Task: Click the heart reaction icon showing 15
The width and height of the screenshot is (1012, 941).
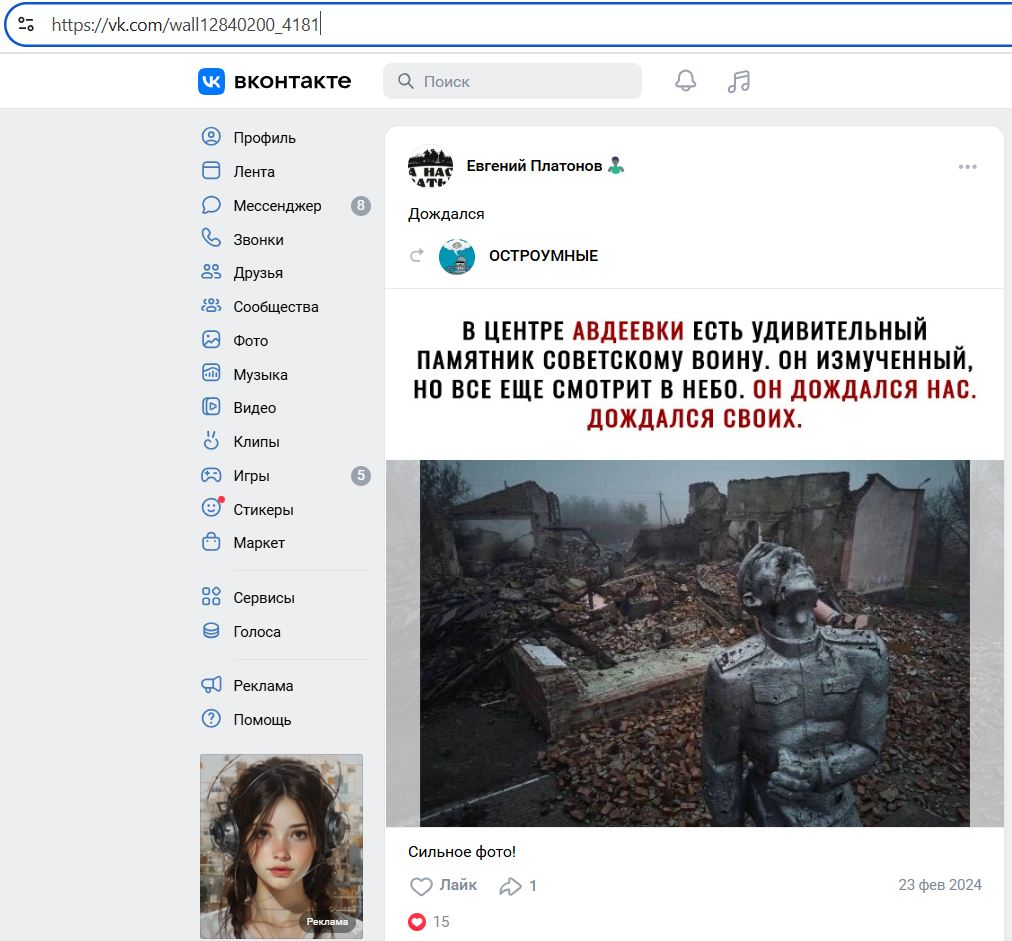Action: coord(417,922)
